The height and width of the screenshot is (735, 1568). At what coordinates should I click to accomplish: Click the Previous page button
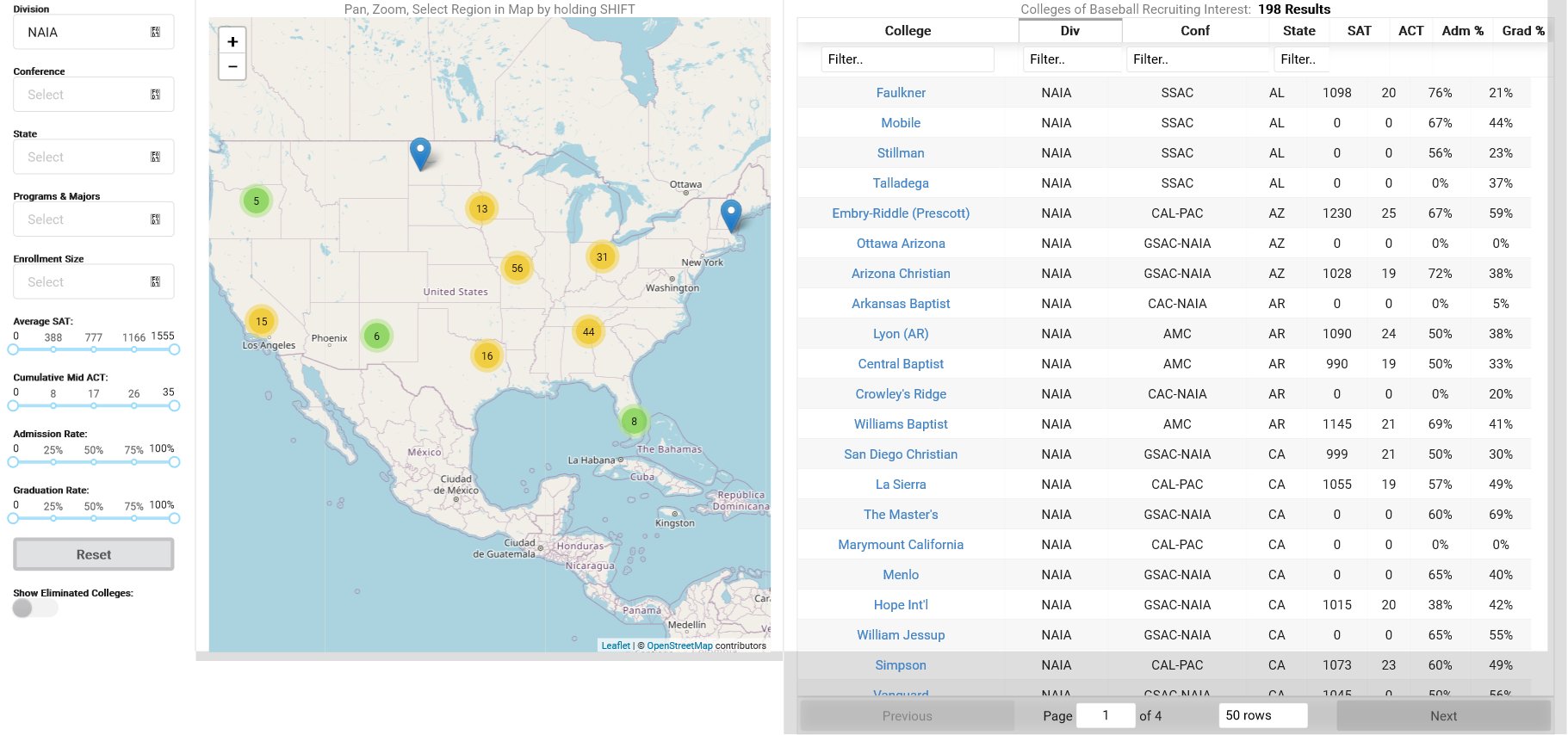(907, 716)
